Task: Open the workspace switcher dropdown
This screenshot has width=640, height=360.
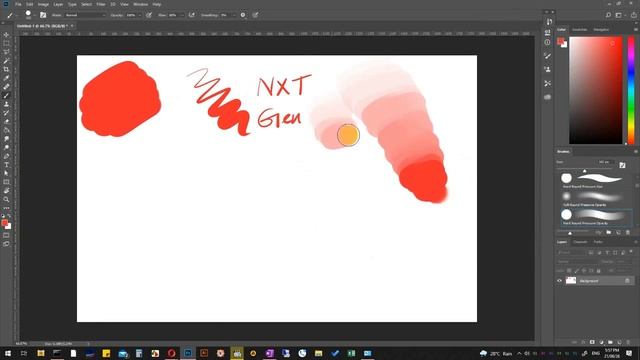Action: [620, 15]
